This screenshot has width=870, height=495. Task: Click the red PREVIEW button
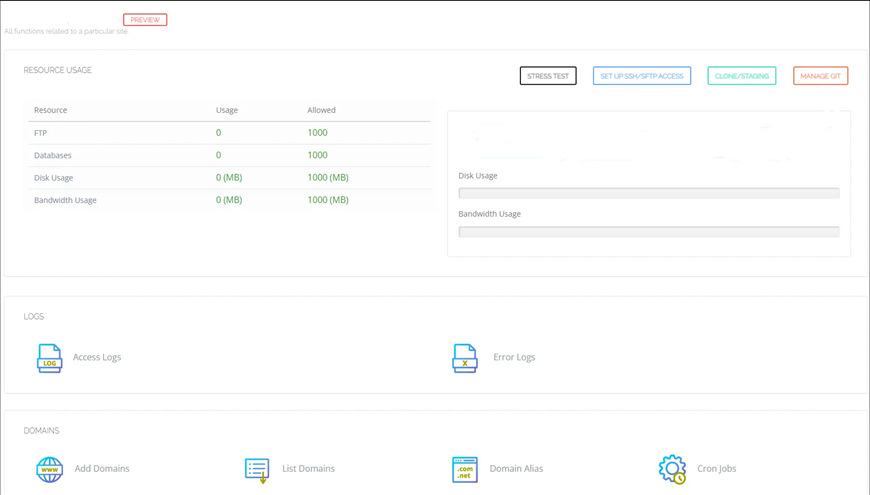tap(145, 20)
